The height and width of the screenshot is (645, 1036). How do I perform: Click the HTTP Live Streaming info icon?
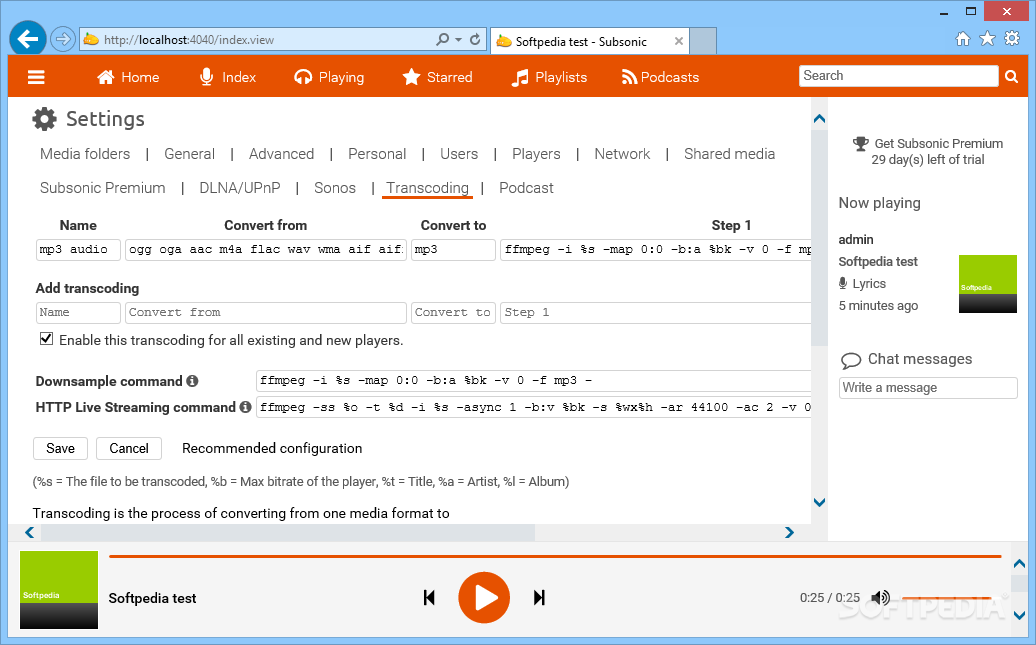tap(245, 407)
